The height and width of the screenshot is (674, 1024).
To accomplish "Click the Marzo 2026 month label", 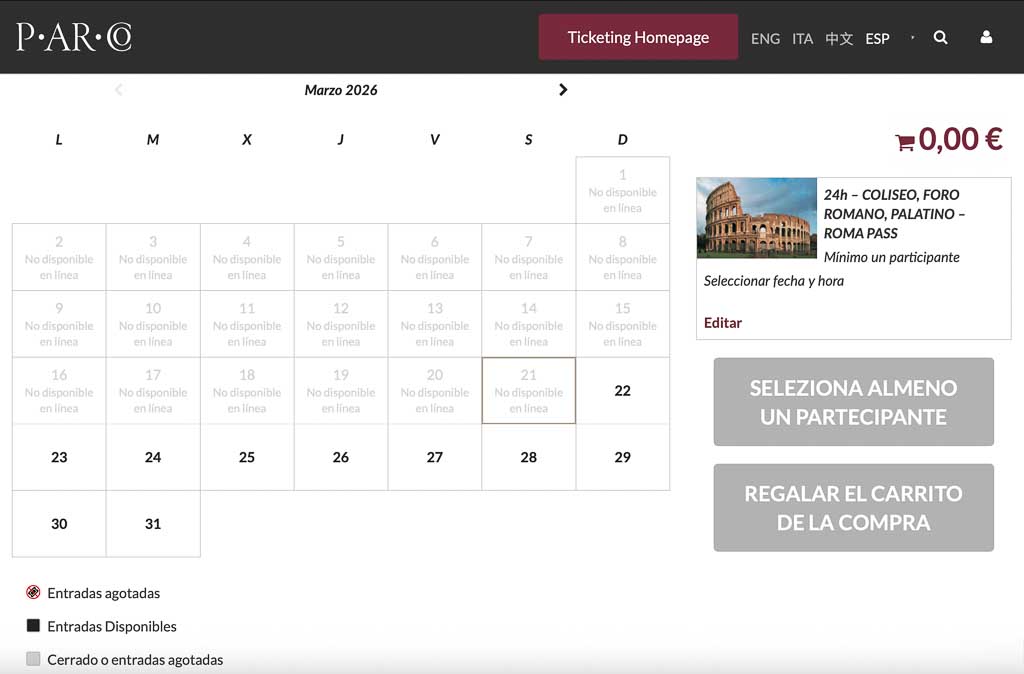I will tap(341, 90).
